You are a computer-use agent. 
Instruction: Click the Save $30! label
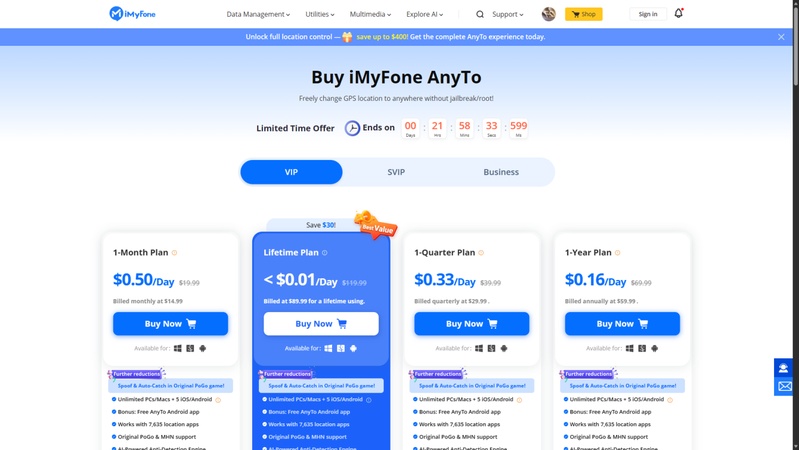pos(321,225)
